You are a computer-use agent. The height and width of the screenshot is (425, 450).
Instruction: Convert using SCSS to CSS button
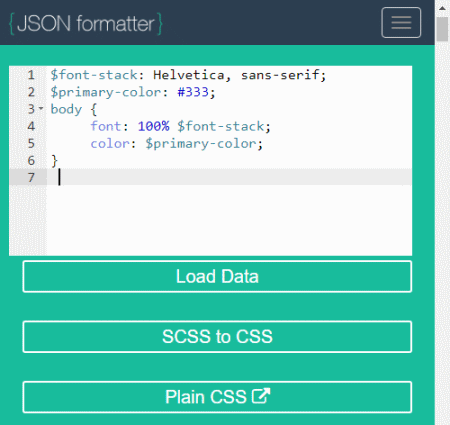(x=217, y=337)
